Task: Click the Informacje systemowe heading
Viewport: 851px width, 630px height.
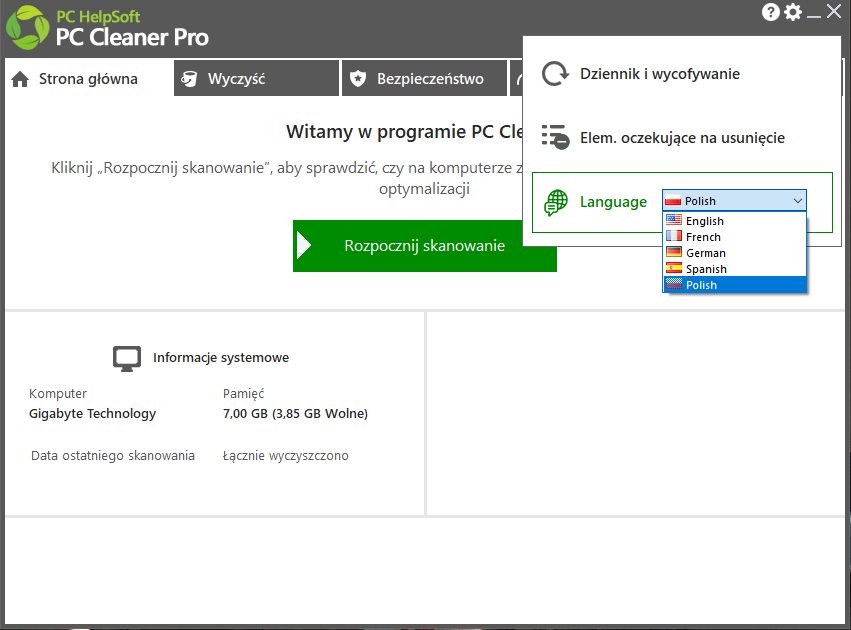Action: 221,358
